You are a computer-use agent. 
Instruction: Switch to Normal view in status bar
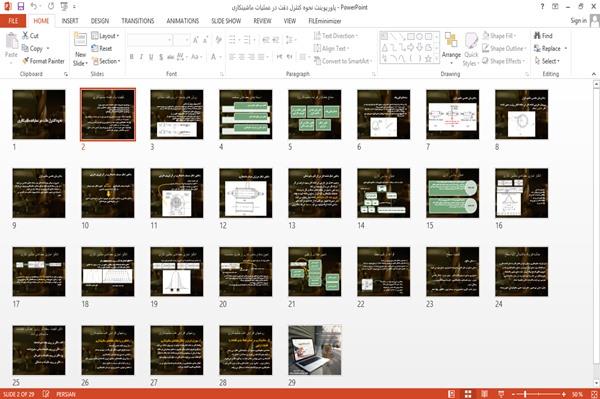point(452,394)
